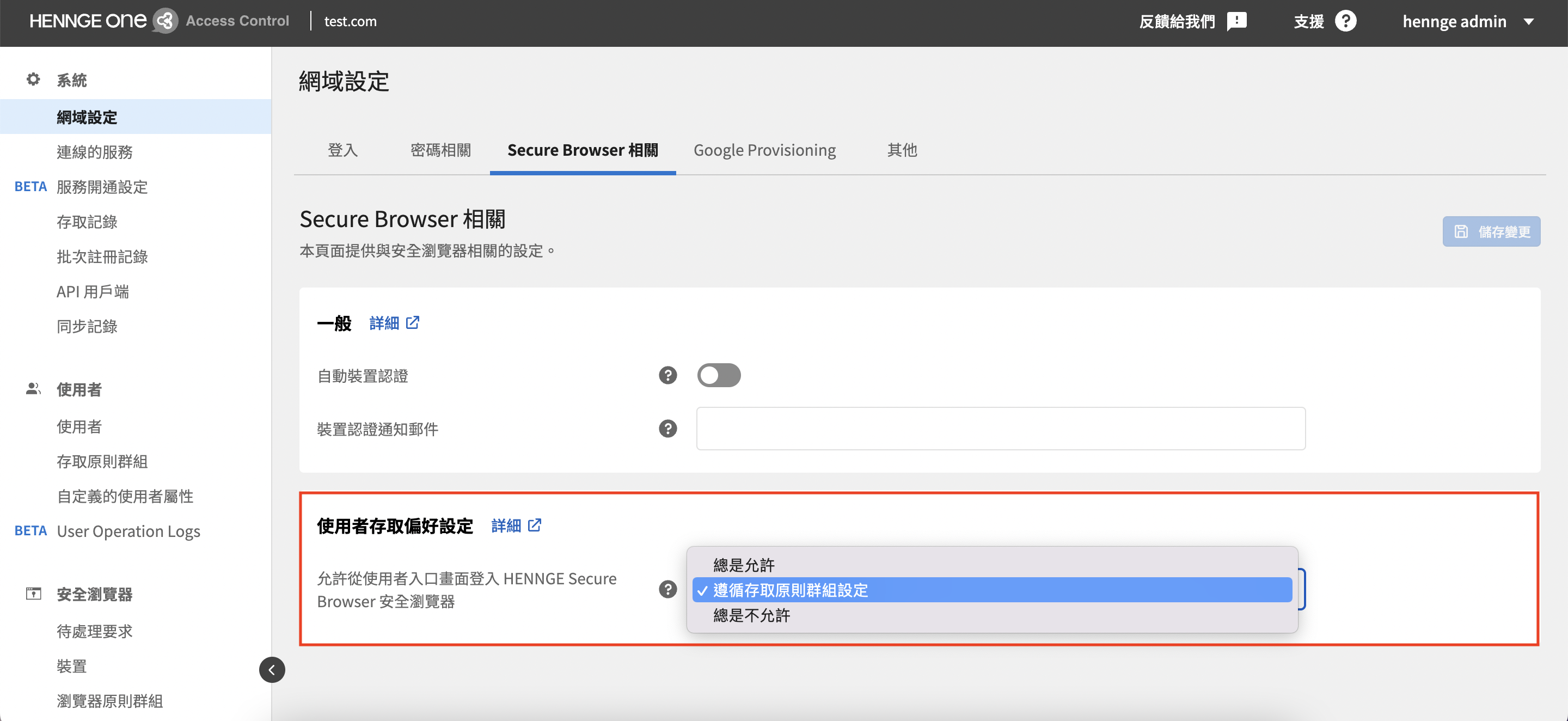This screenshot has width=1568, height=721.
Task: Open 服務開通設定 sidebar item
Action: coord(102,187)
